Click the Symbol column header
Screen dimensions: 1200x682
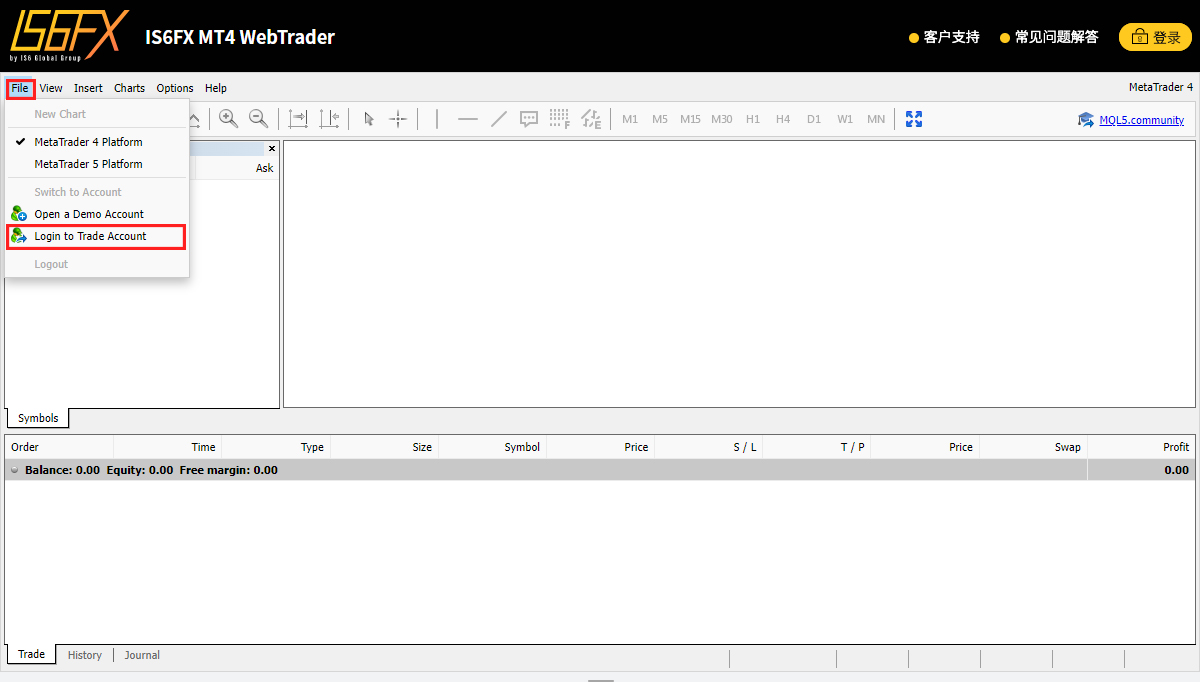pyautogui.click(x=492, y=447)
